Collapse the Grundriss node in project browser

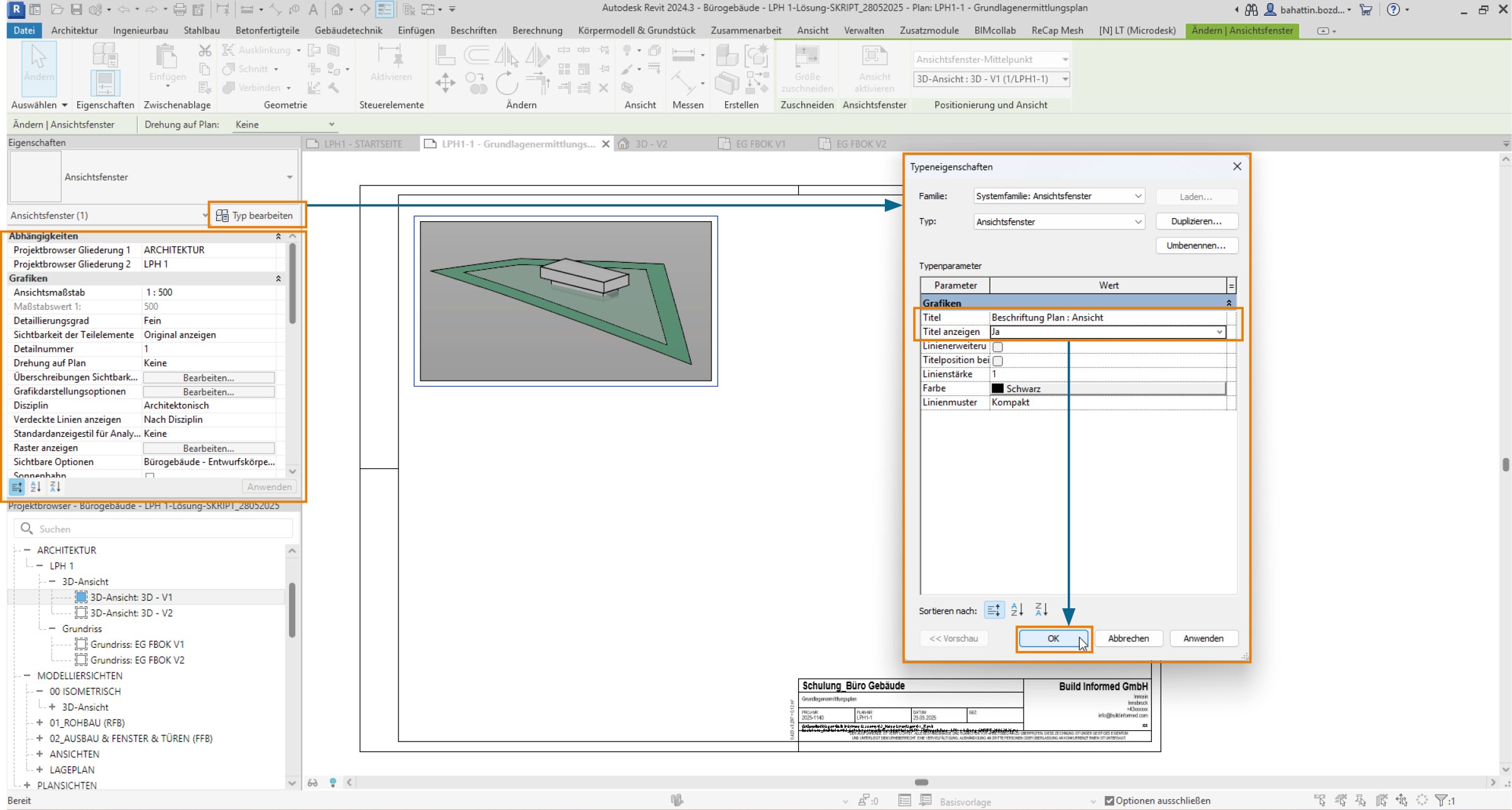click(x=52, y=628)
